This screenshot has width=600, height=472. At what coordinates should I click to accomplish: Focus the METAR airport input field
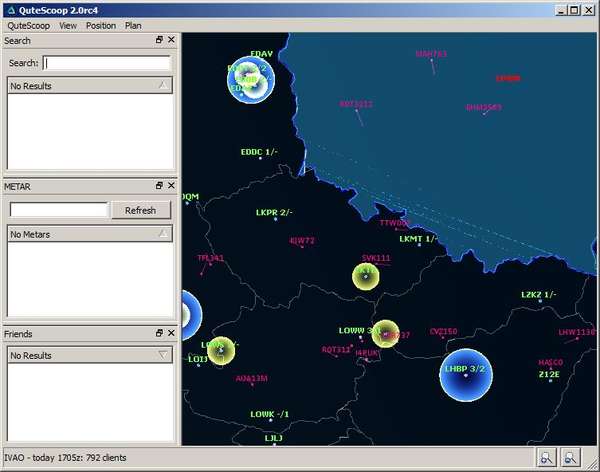tap(59, 210)
